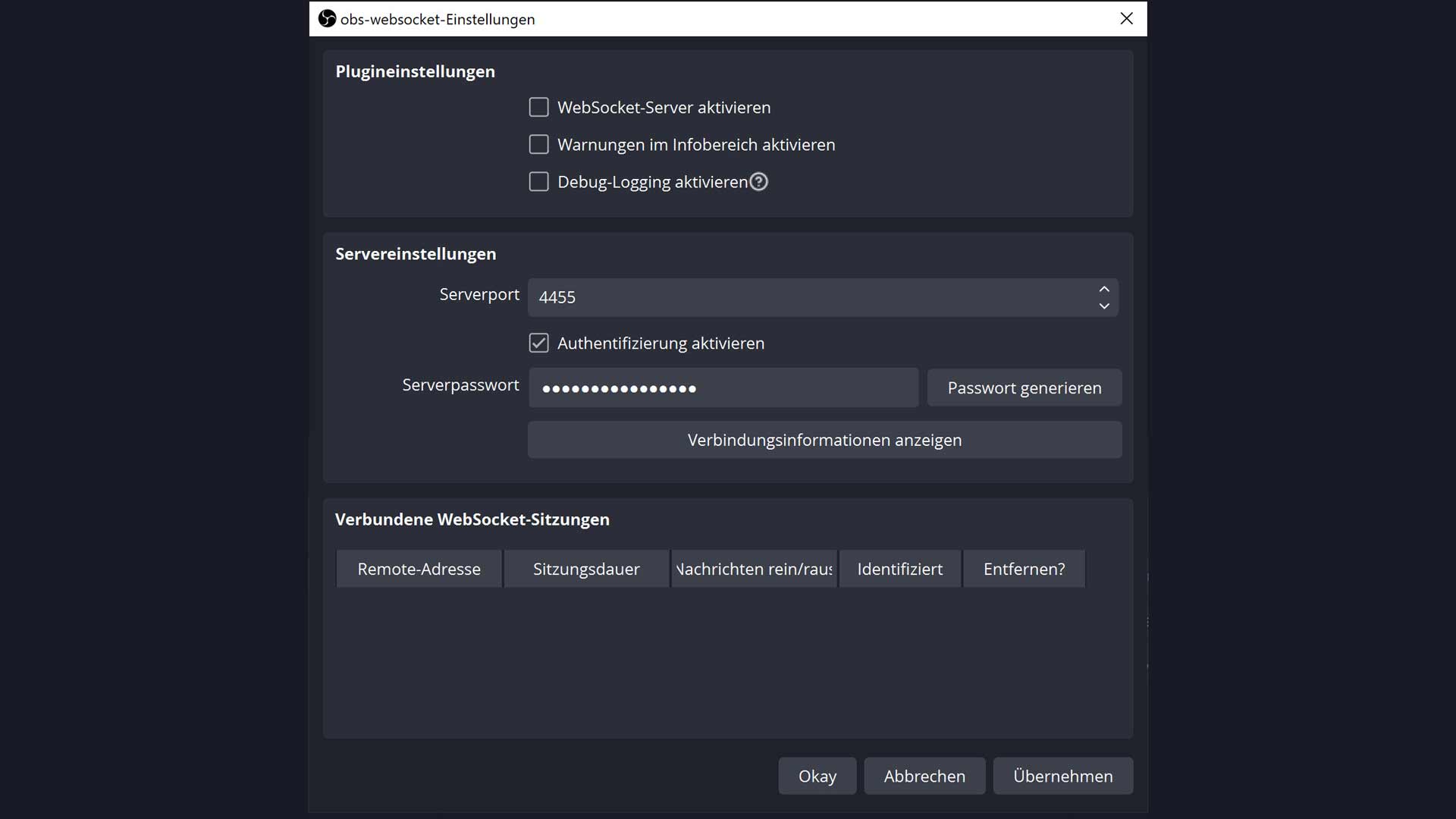This screenshot has height=819, width=1456.
Task: Uncheck Authentifizierung aktivieren
Action: (538, 344)
